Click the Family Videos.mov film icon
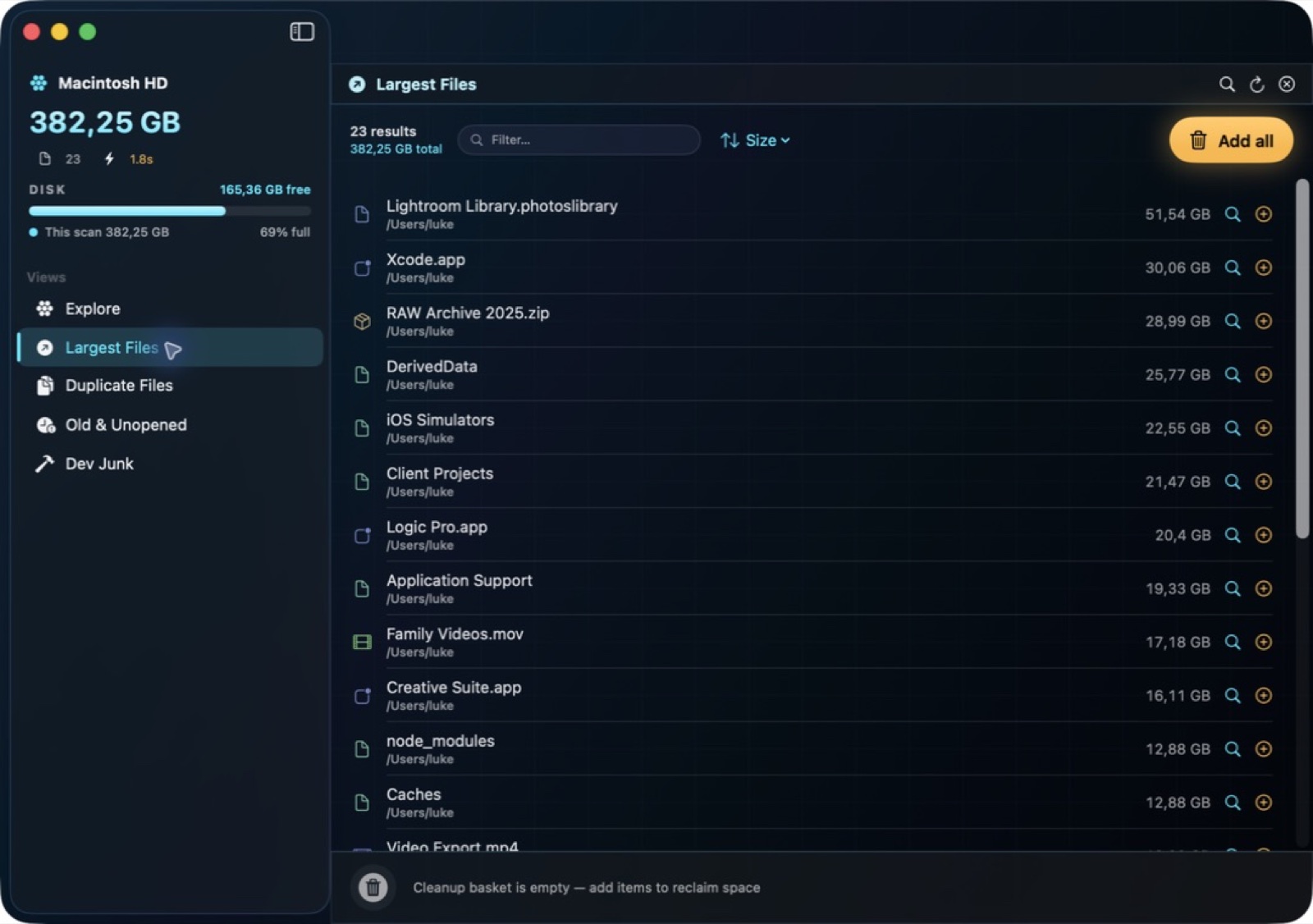Screen dimensions: 1313x924 tap(362, 642)
